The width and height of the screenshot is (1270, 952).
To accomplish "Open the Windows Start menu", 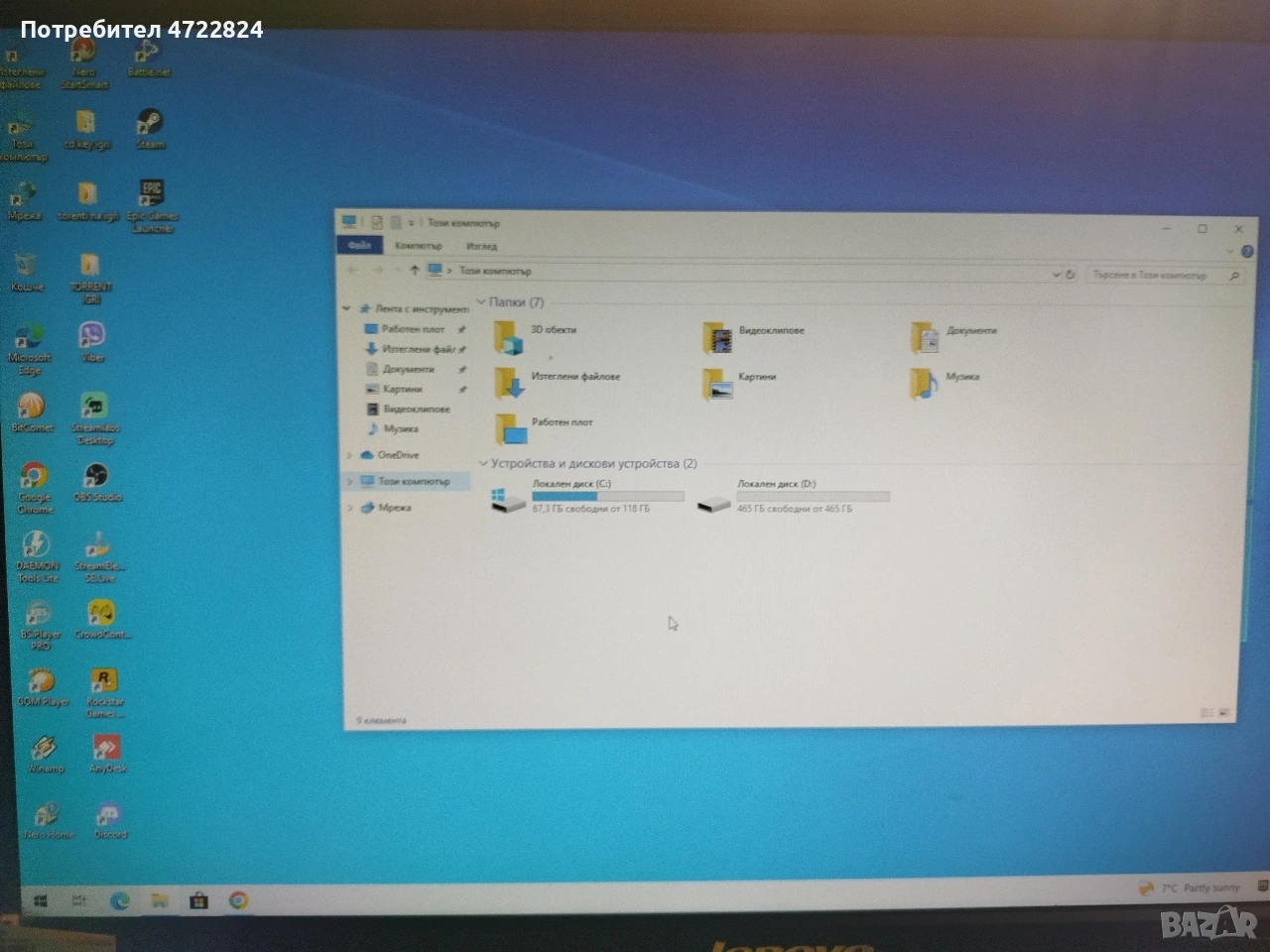I will 40,901.
